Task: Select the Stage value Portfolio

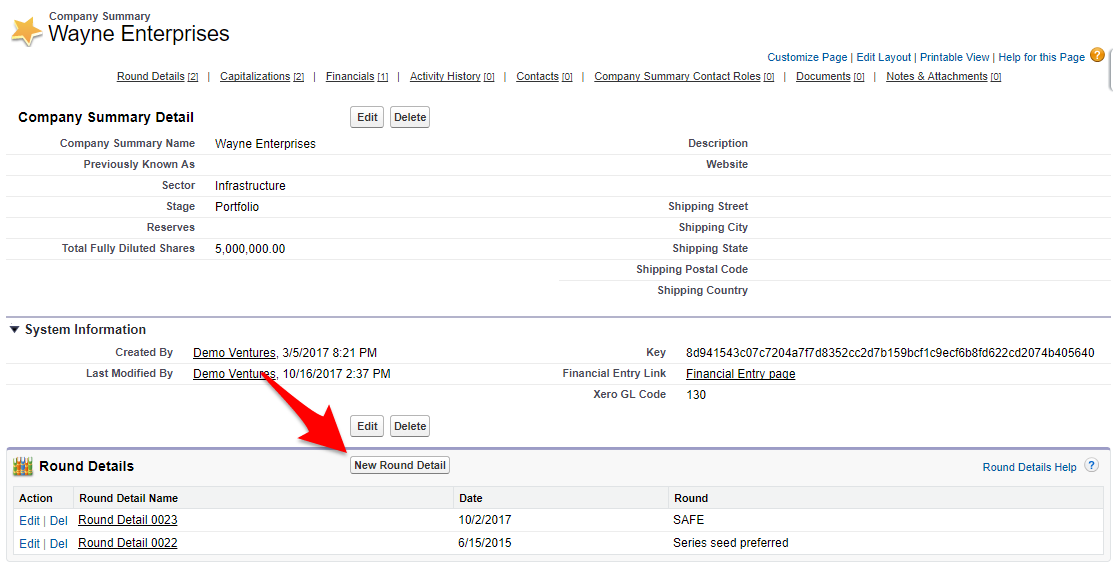Action: tap(237, 206)
